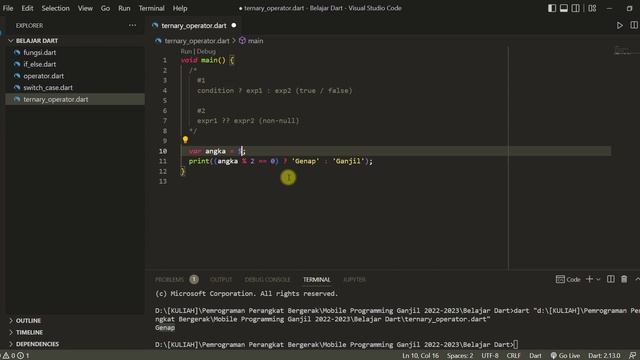Click the problems count badge
Image resolution: width=640 pixels, height=360 pixels.
(x=194, y=280)
